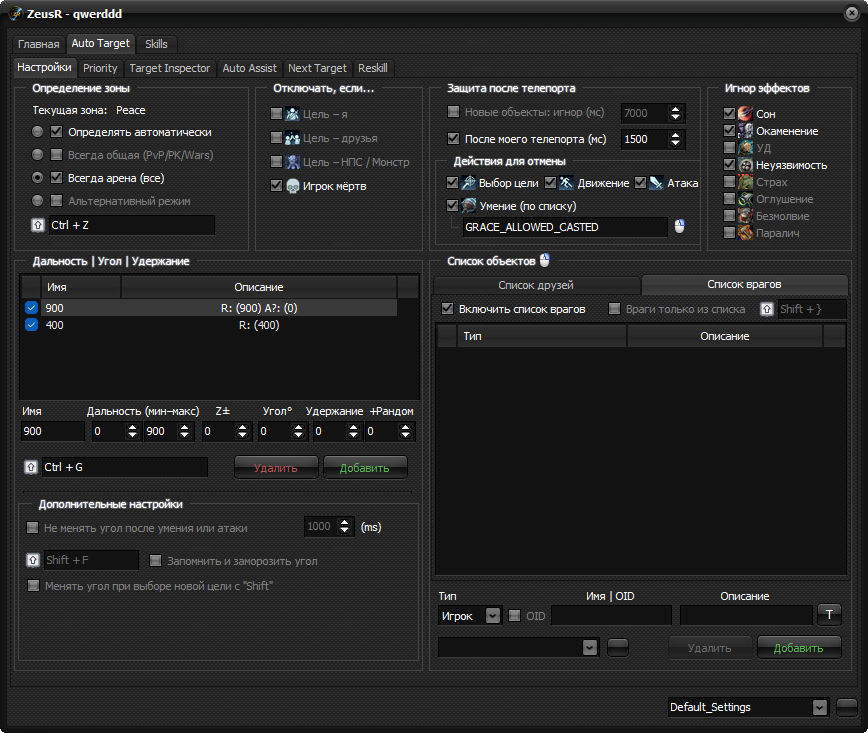Click the Движение movement icon
The image size is (868, 733).
click(566, 183)
